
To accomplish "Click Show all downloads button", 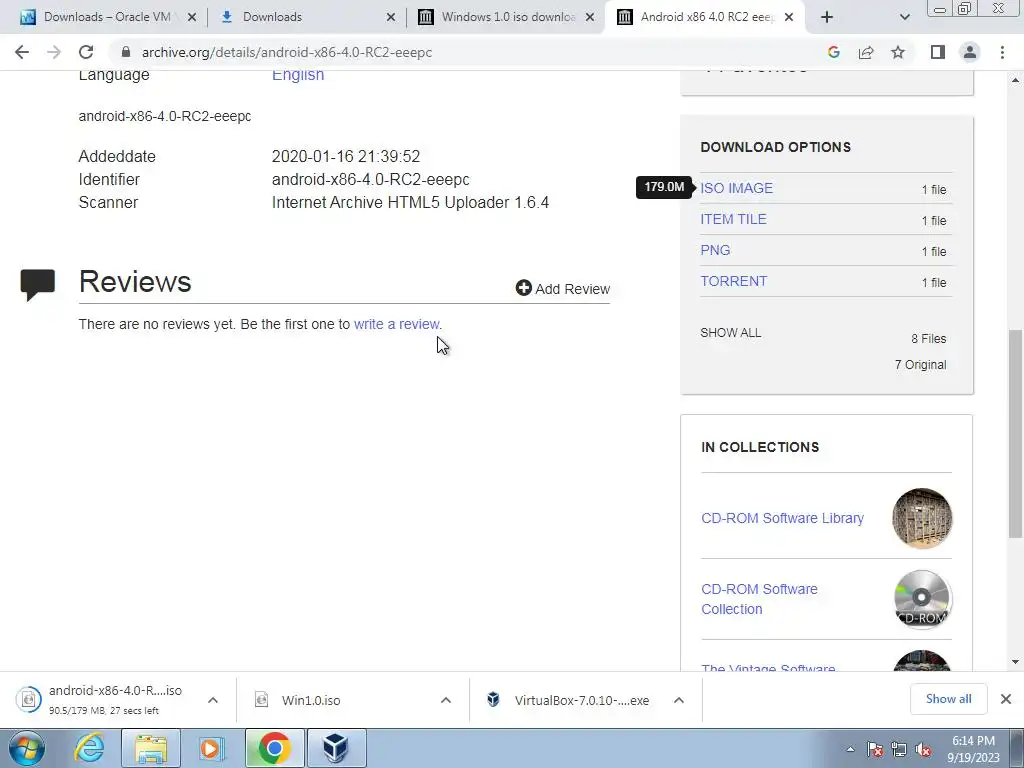I will (x=948, y=699).
